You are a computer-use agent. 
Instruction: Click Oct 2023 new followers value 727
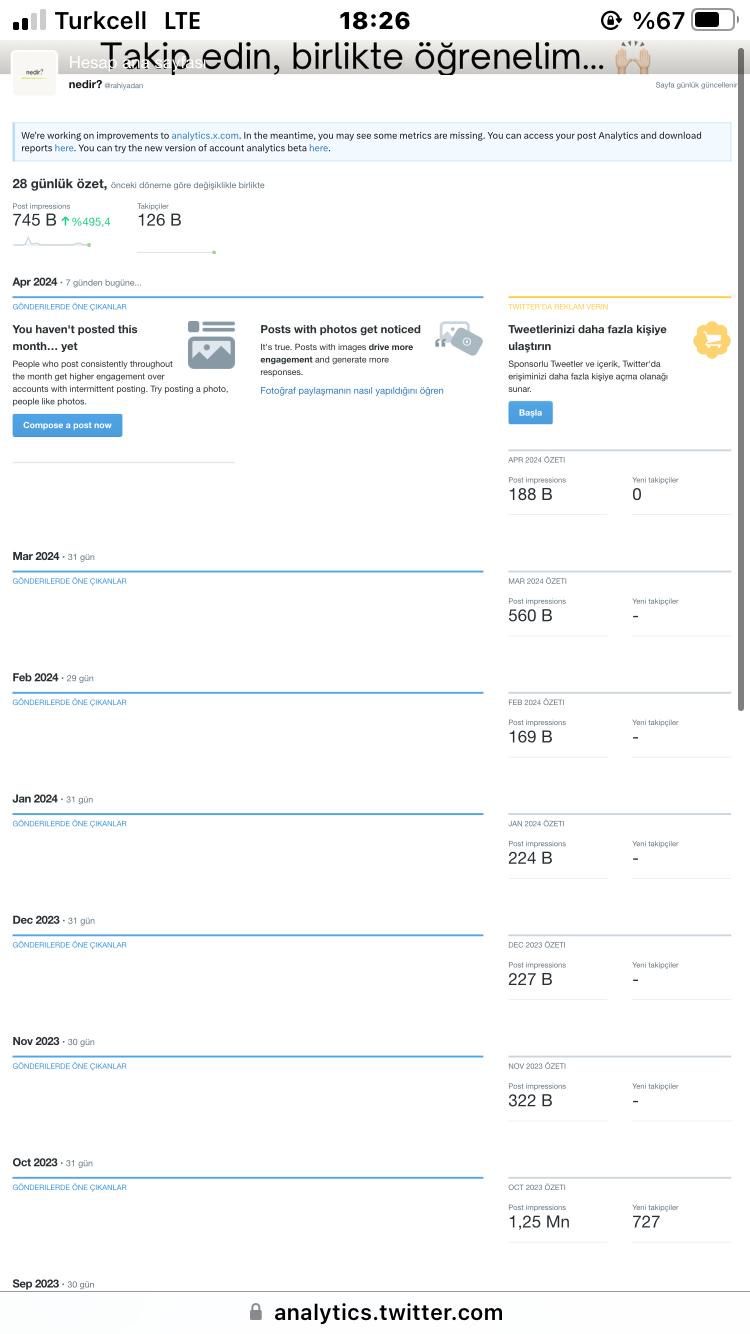coord(646,1221)
